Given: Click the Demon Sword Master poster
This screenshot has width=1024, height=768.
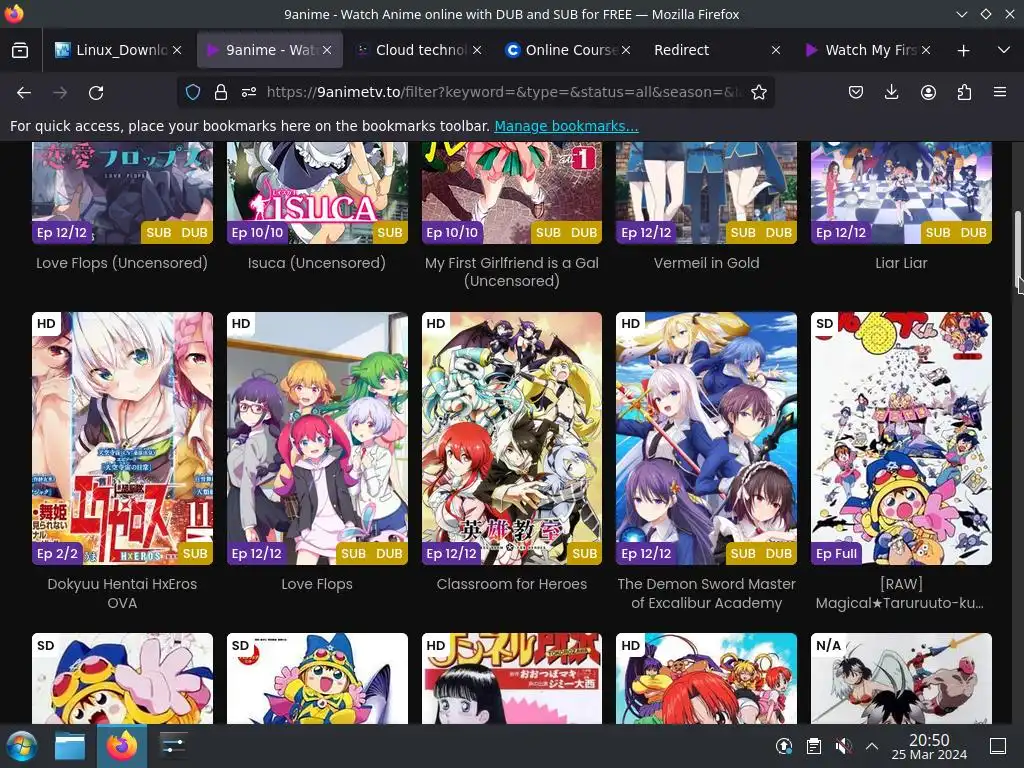Looking at the screenshot, I should 707,438.
